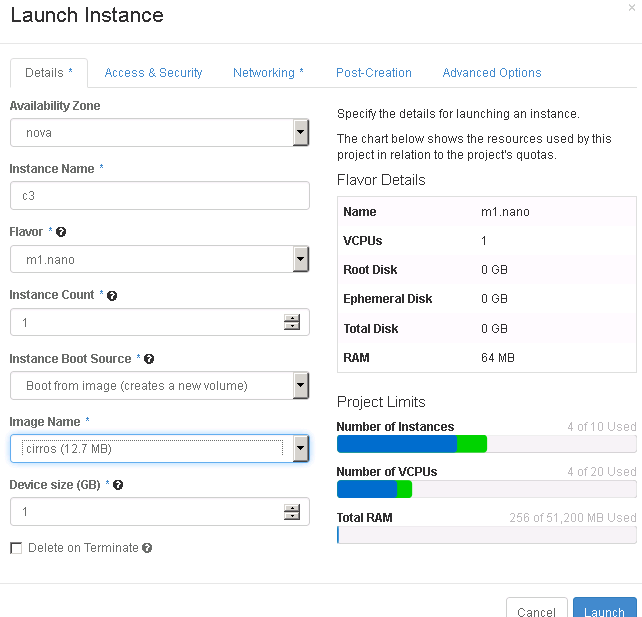Select the Advanced Options tab
This screenshot has width=642, height=617.
click(x=491, y=73)
